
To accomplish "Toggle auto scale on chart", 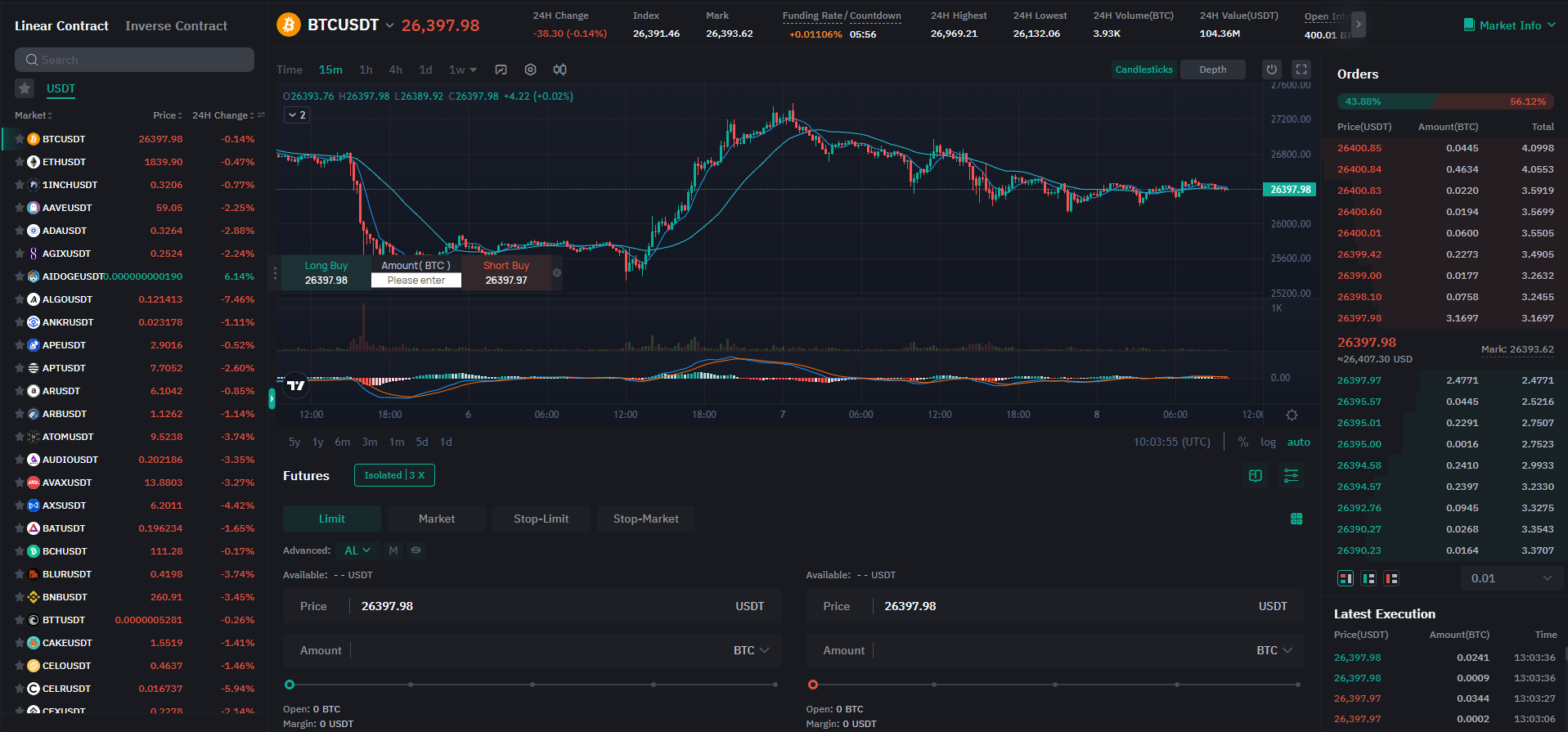I will 1299,442.
